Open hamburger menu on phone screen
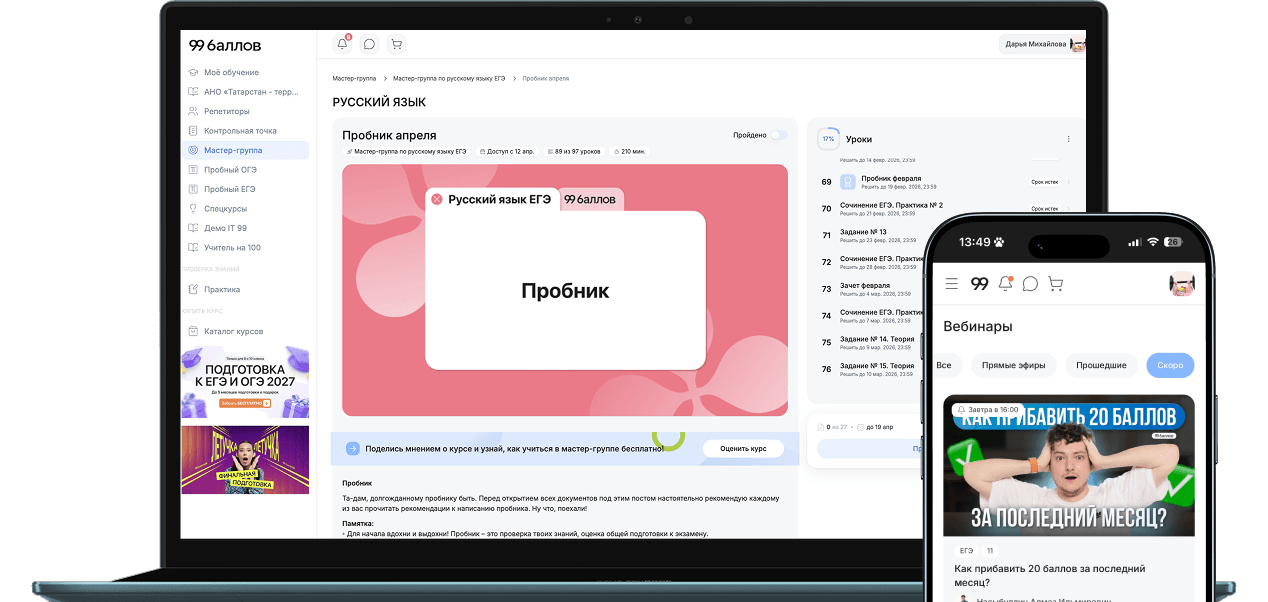1268x602 pixels. [x=951, y=284]
